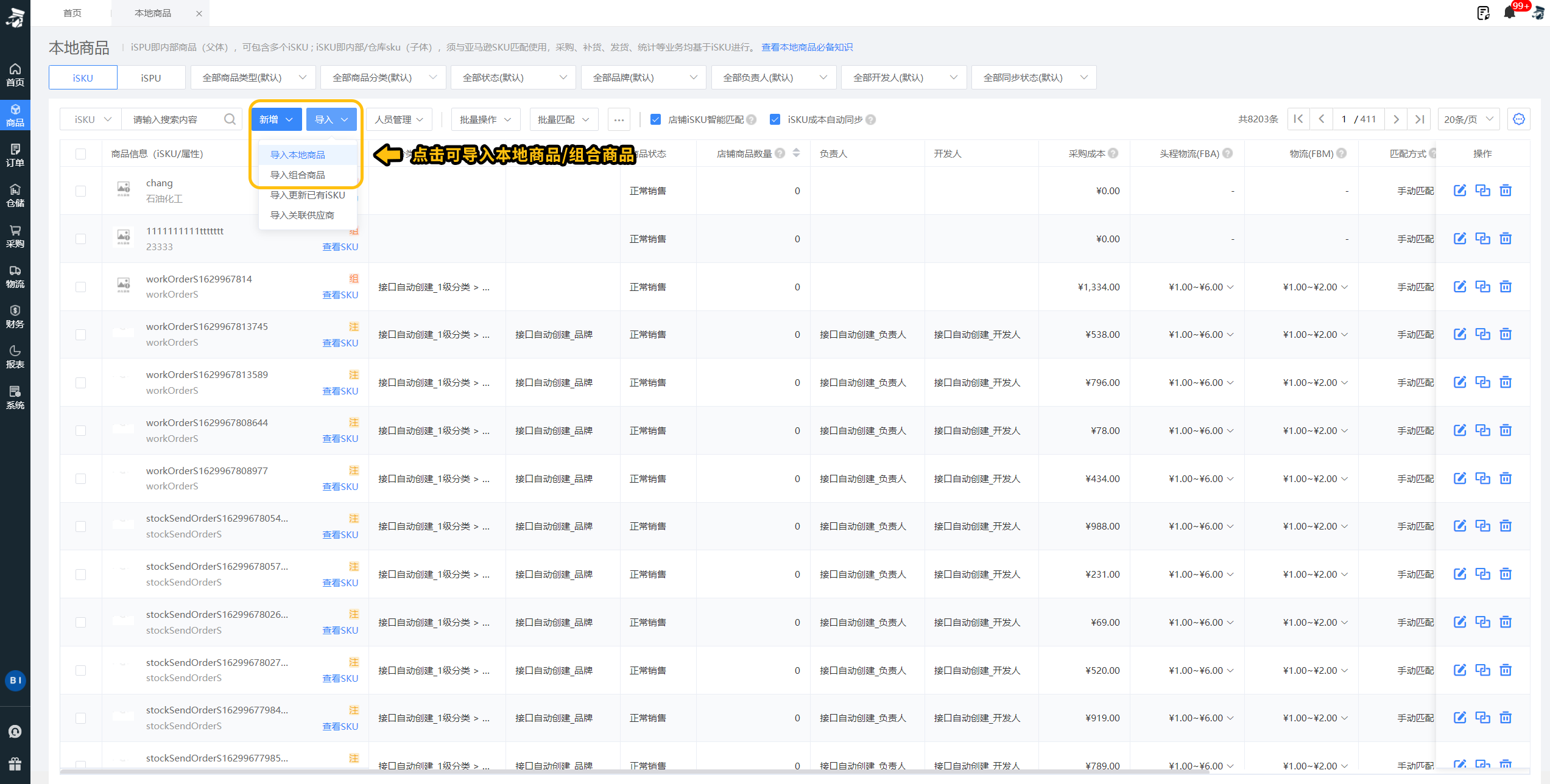The height and width of the screenshot is (784, 1550).
Task: Delete the workOrderS1629967813745 row
Action: (x=1506, y=334)
